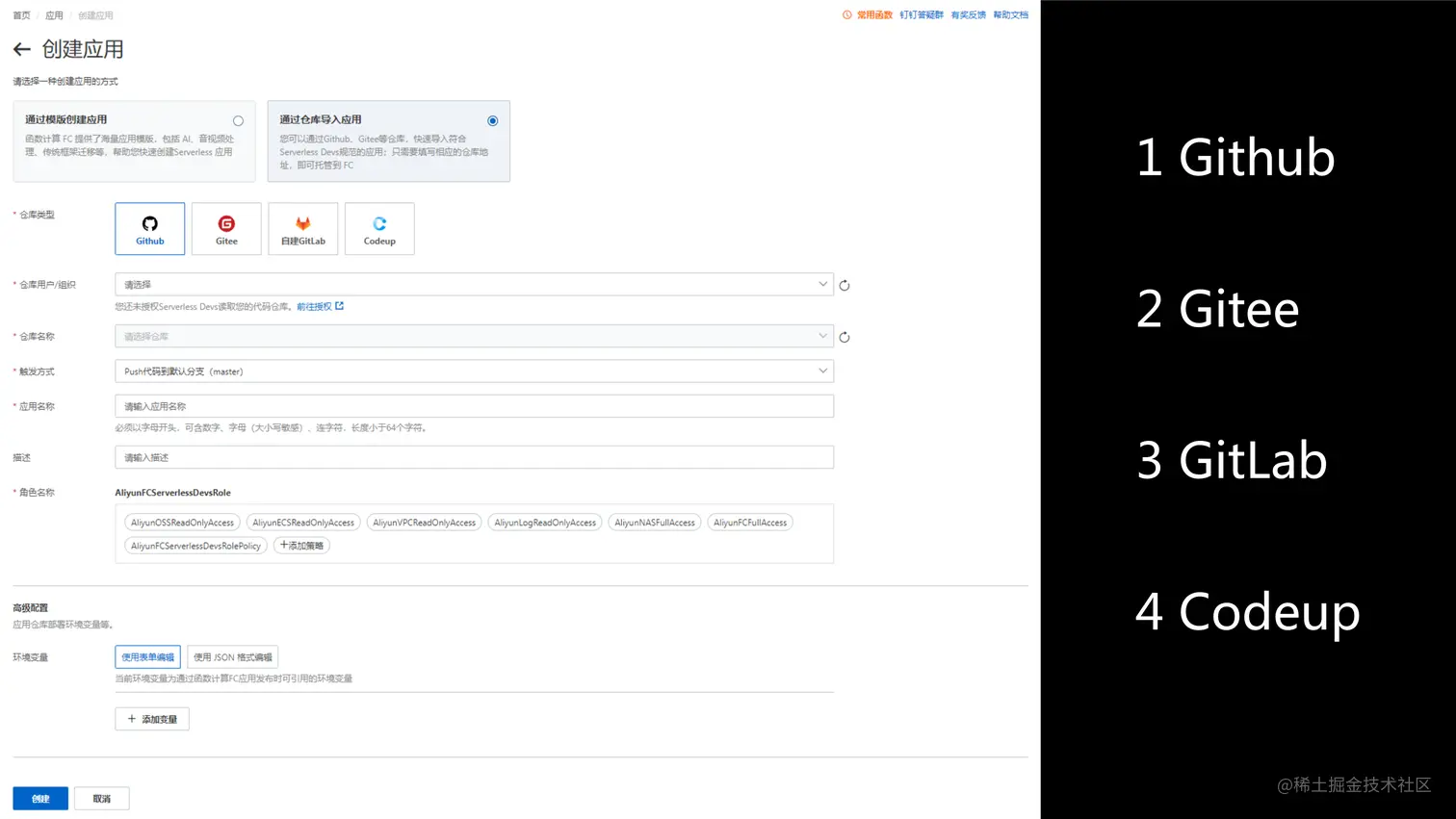The image size is (1456, 819).
Task: Click the blue 创建 button
Action: (x=40, y=799)
